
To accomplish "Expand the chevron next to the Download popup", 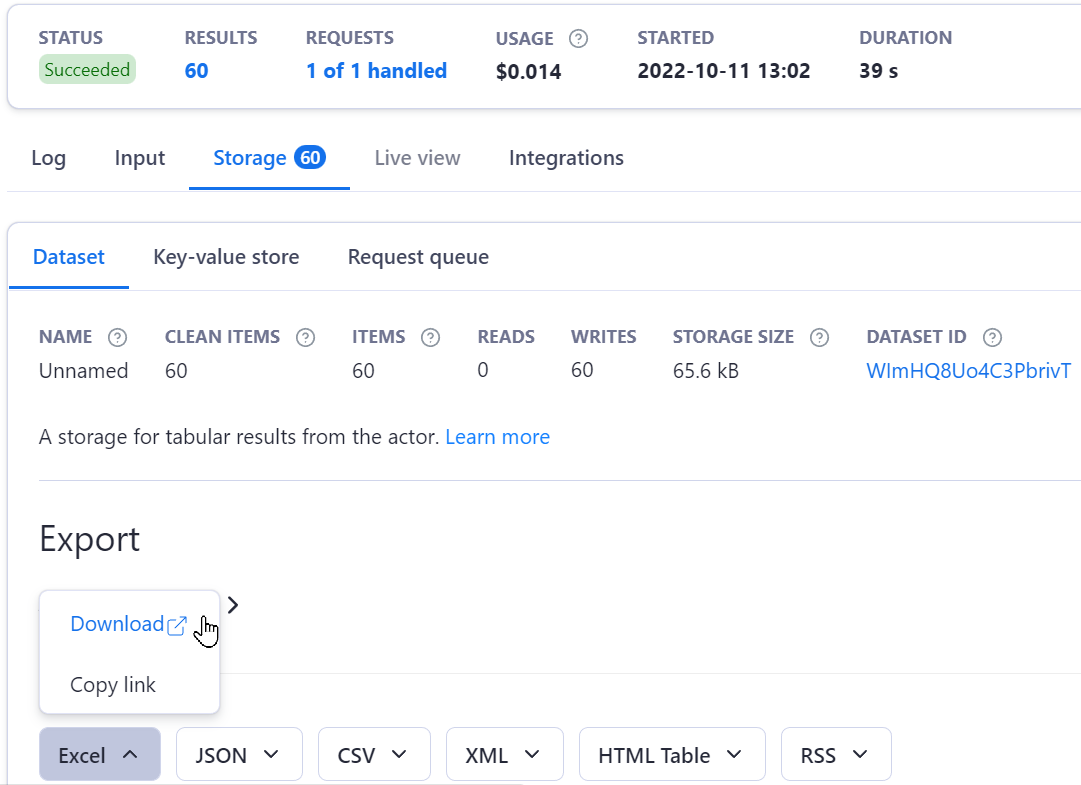I will (x=232, y=604).
